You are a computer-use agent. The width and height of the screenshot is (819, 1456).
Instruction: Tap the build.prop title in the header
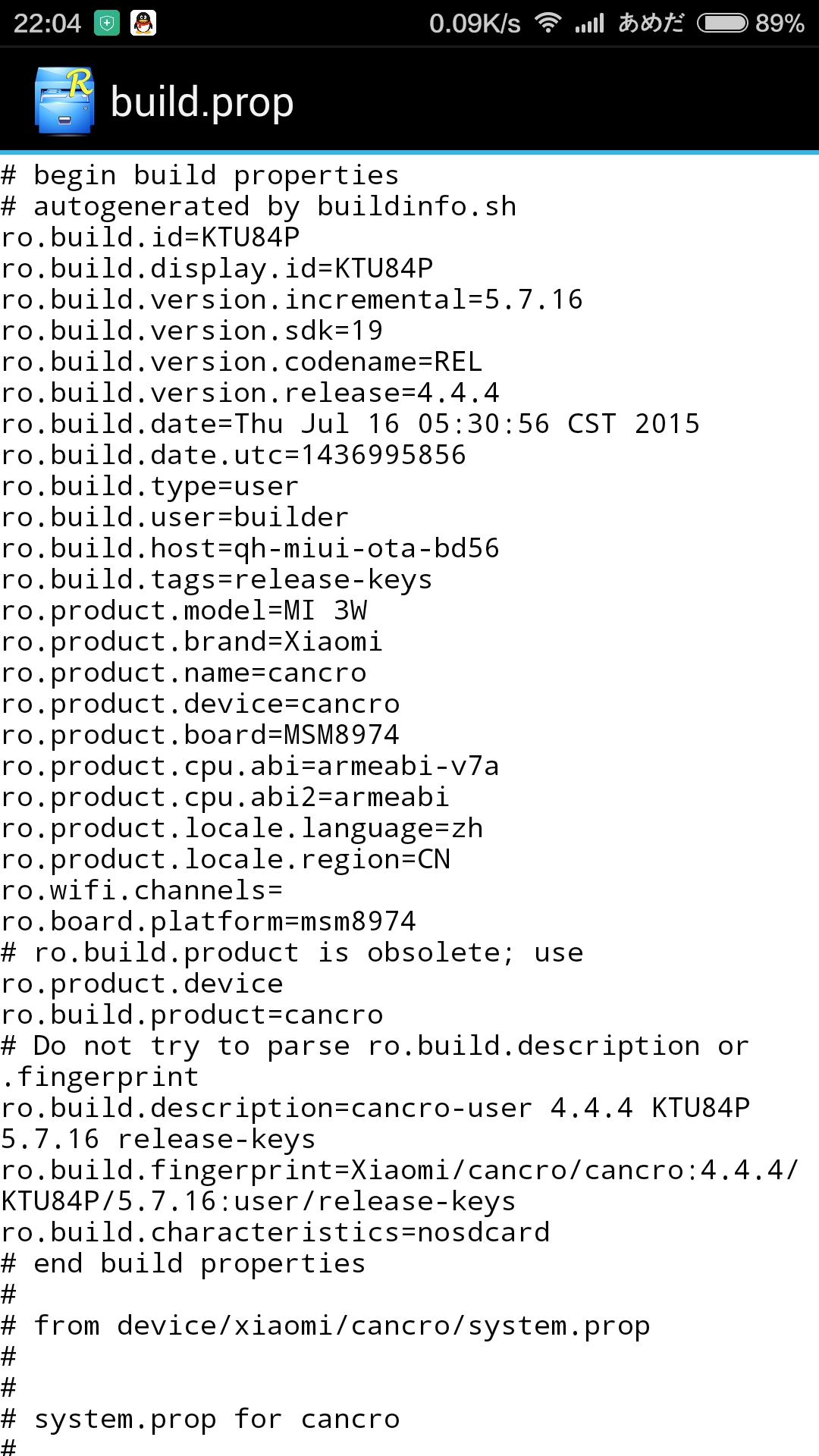pos(199,99)
